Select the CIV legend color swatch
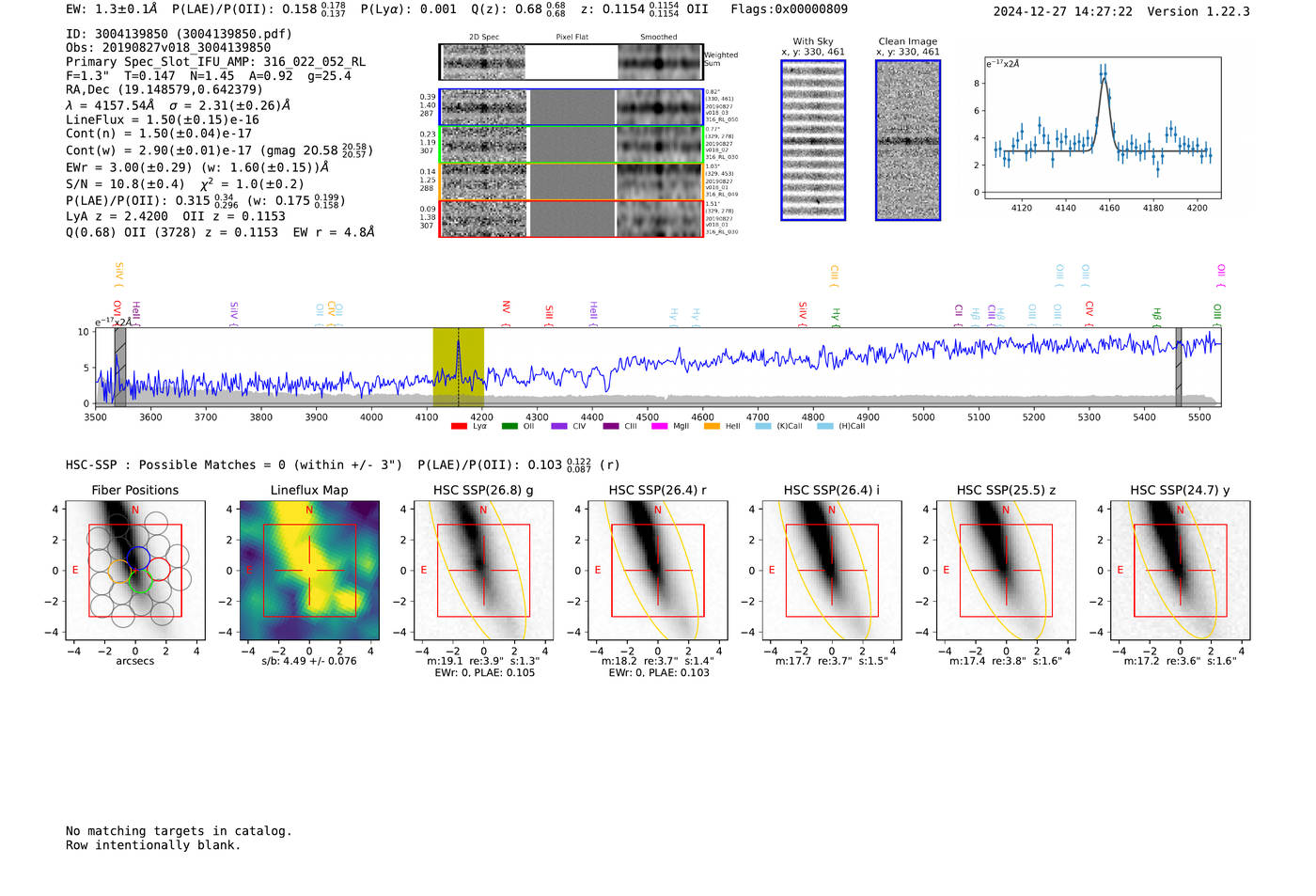The image size is (1316, 896). [559, 427]
